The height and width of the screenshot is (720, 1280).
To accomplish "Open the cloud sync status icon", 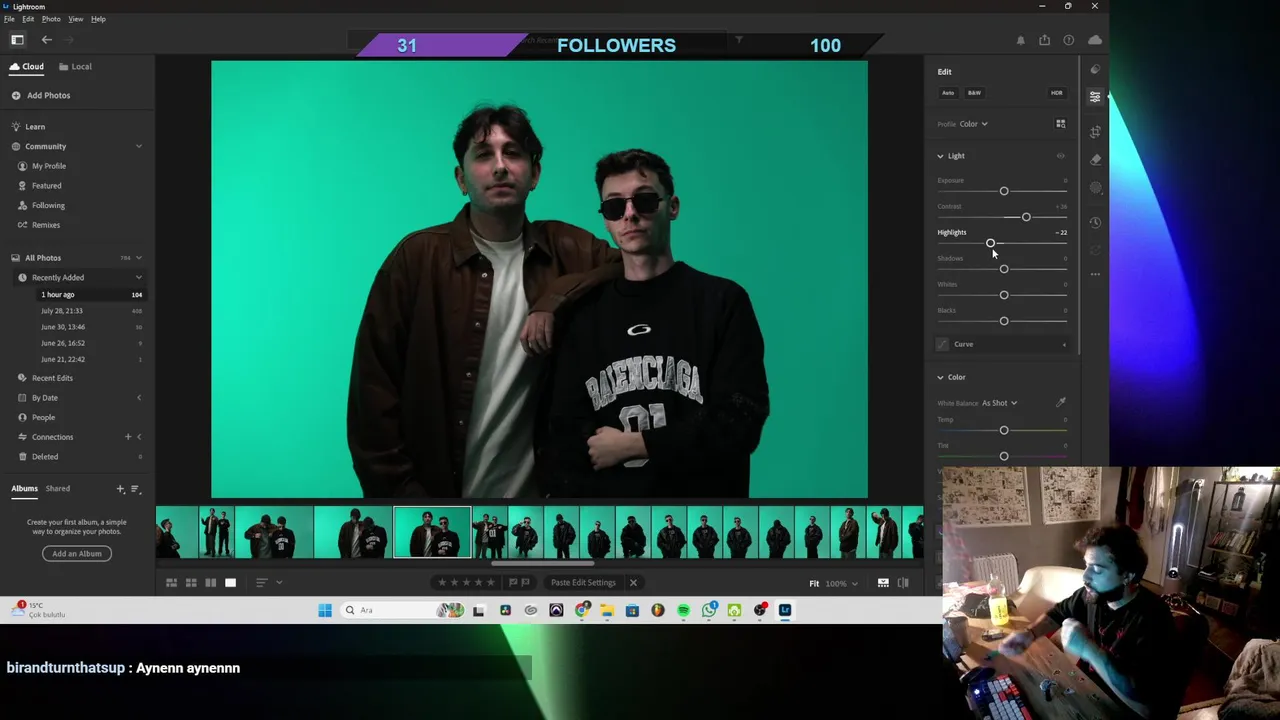I will [x=1094, y=40].
